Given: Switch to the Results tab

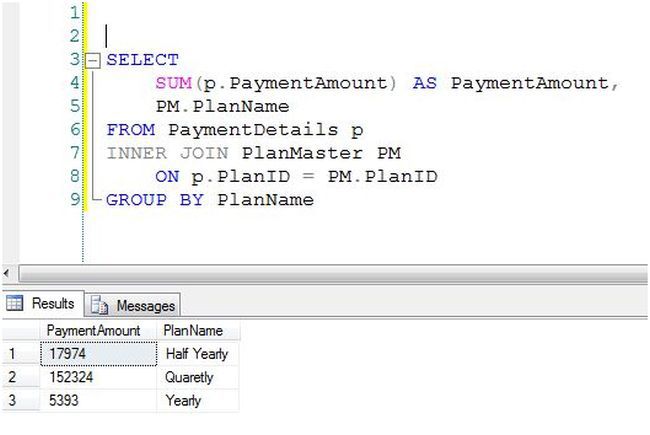Looking at the screenshot, I should click(x=43, y=304).
